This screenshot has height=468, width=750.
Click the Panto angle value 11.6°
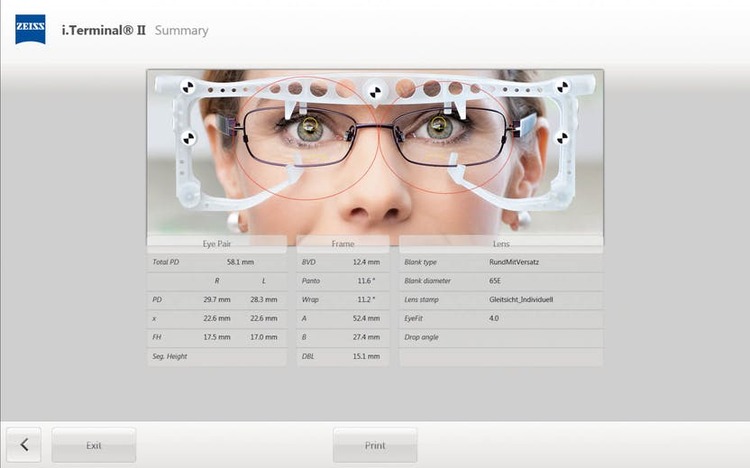coord(366,281)
